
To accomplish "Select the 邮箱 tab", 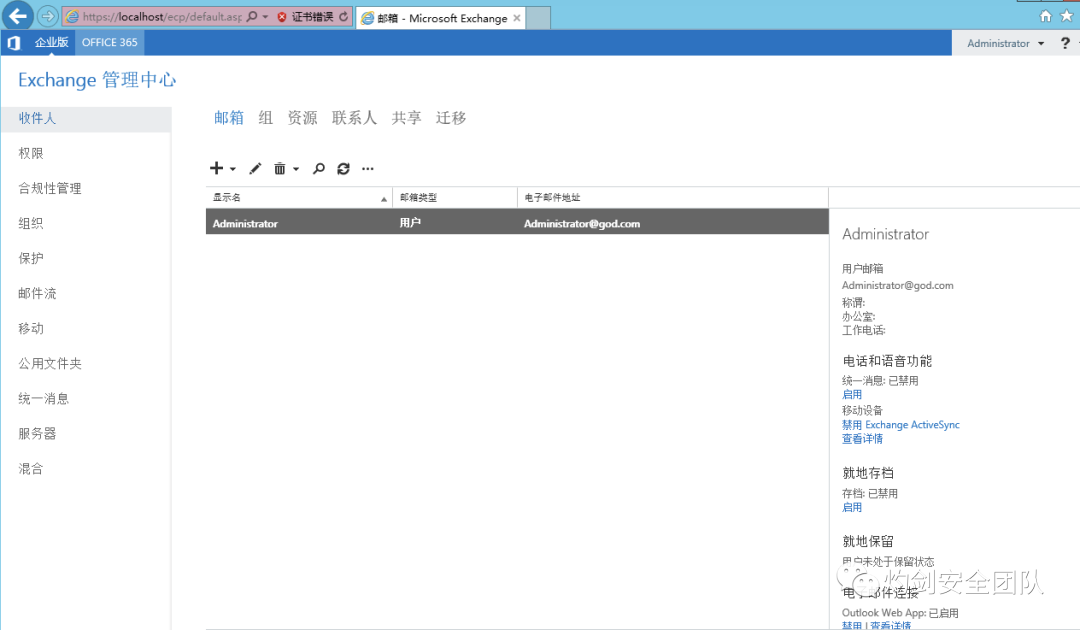I will pyautogui.click(x=229, y=118).
